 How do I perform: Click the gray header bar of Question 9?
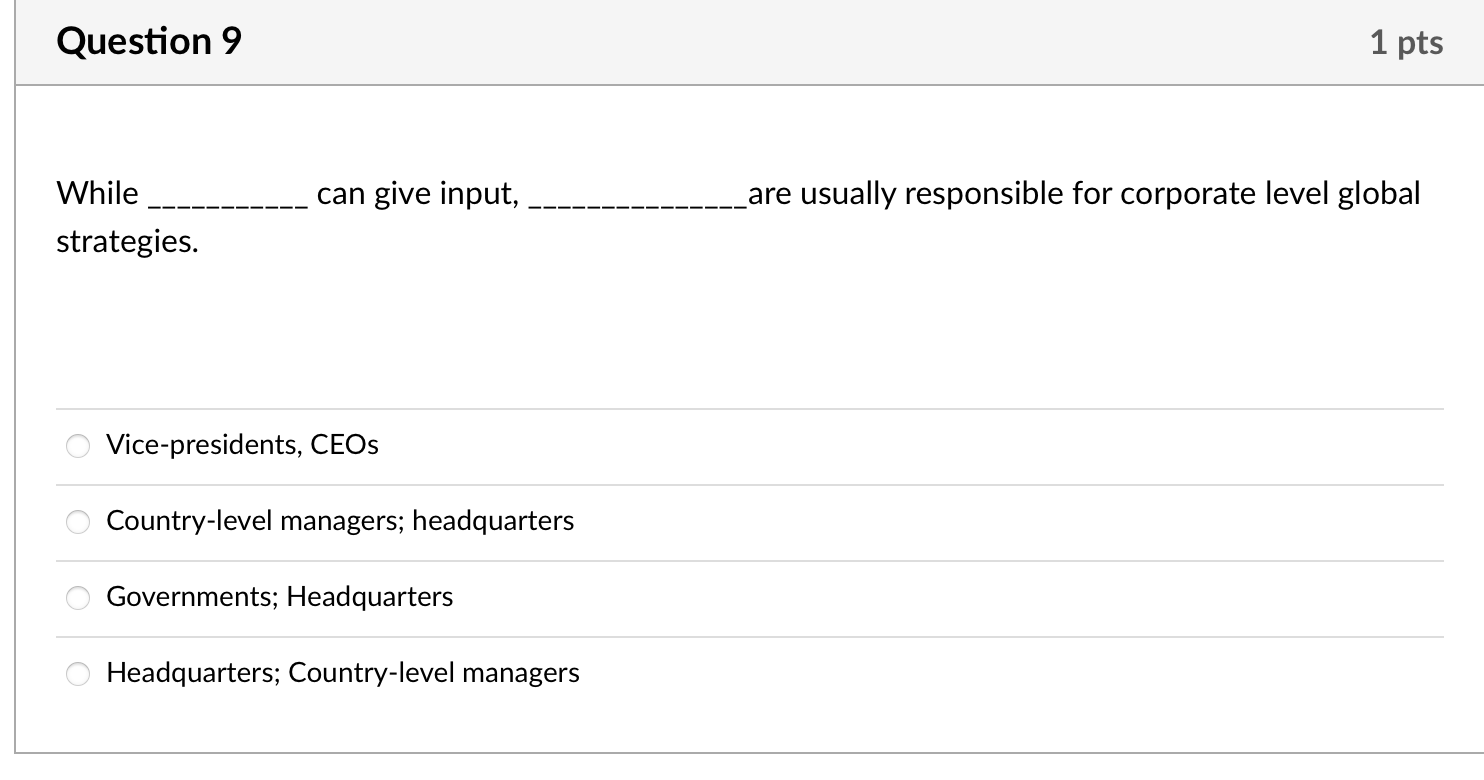742,41
